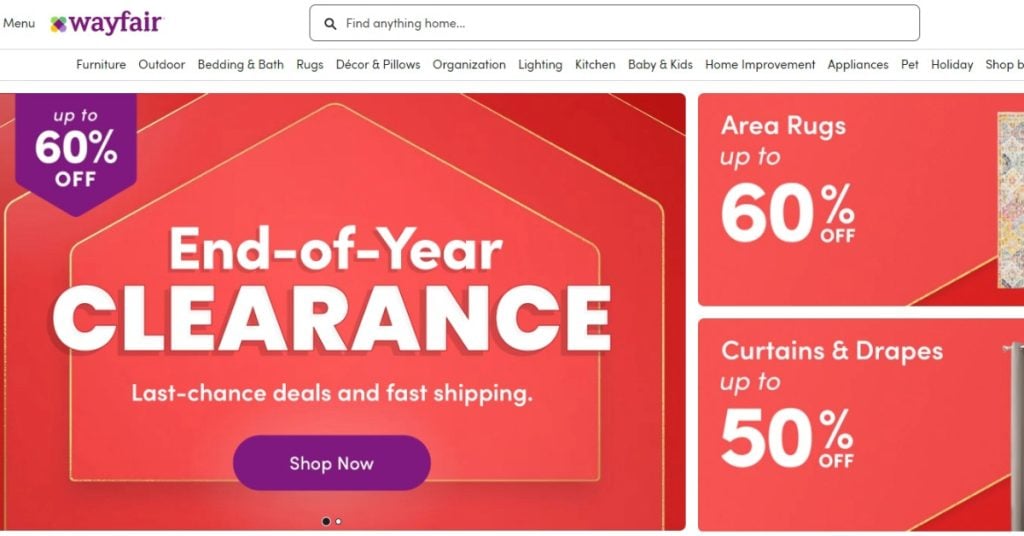Switch to the second carousel slide dot
1024x536 pixels.
338,521
